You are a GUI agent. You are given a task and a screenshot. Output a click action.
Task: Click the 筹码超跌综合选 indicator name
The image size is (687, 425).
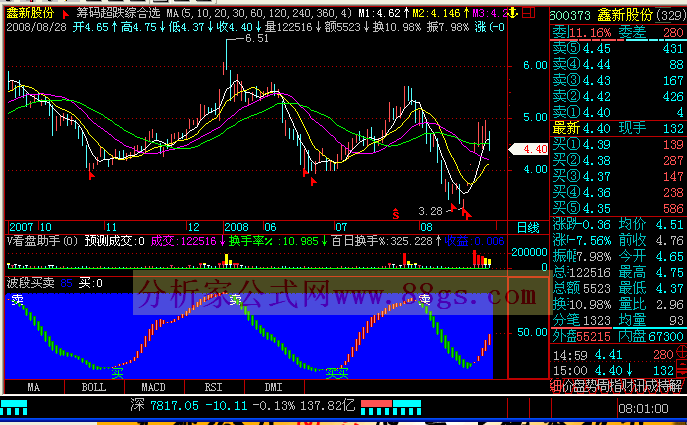pyautogui.click(x=119, y=14)
